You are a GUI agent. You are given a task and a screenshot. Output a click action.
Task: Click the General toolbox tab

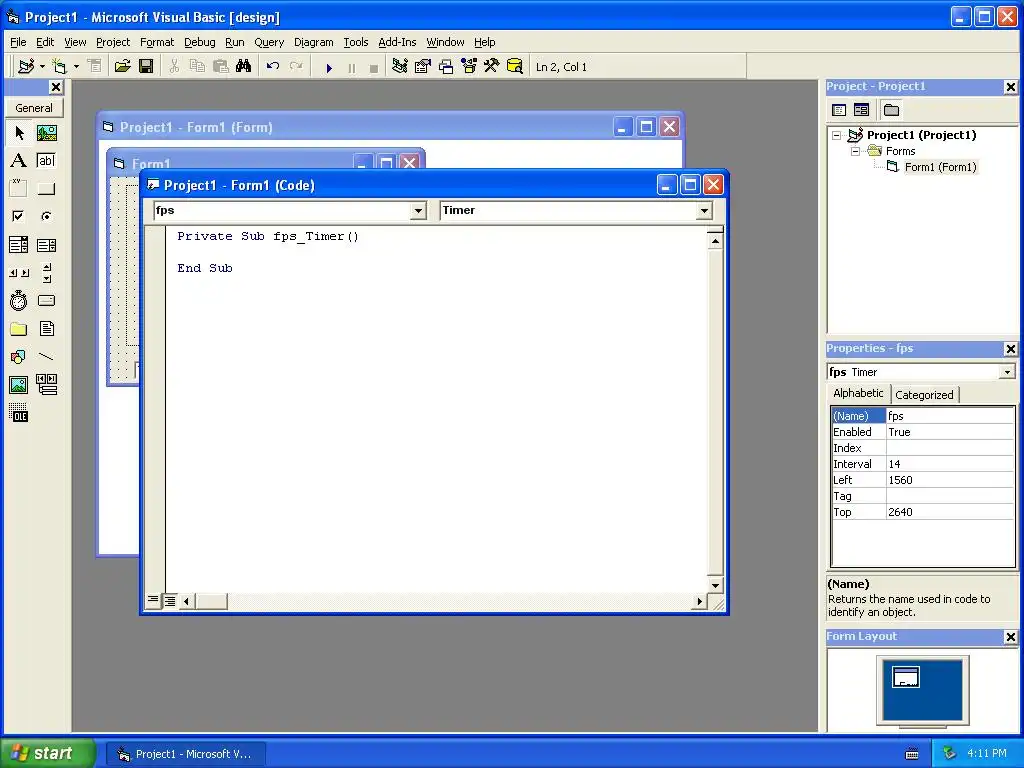(x=34, y=108)
